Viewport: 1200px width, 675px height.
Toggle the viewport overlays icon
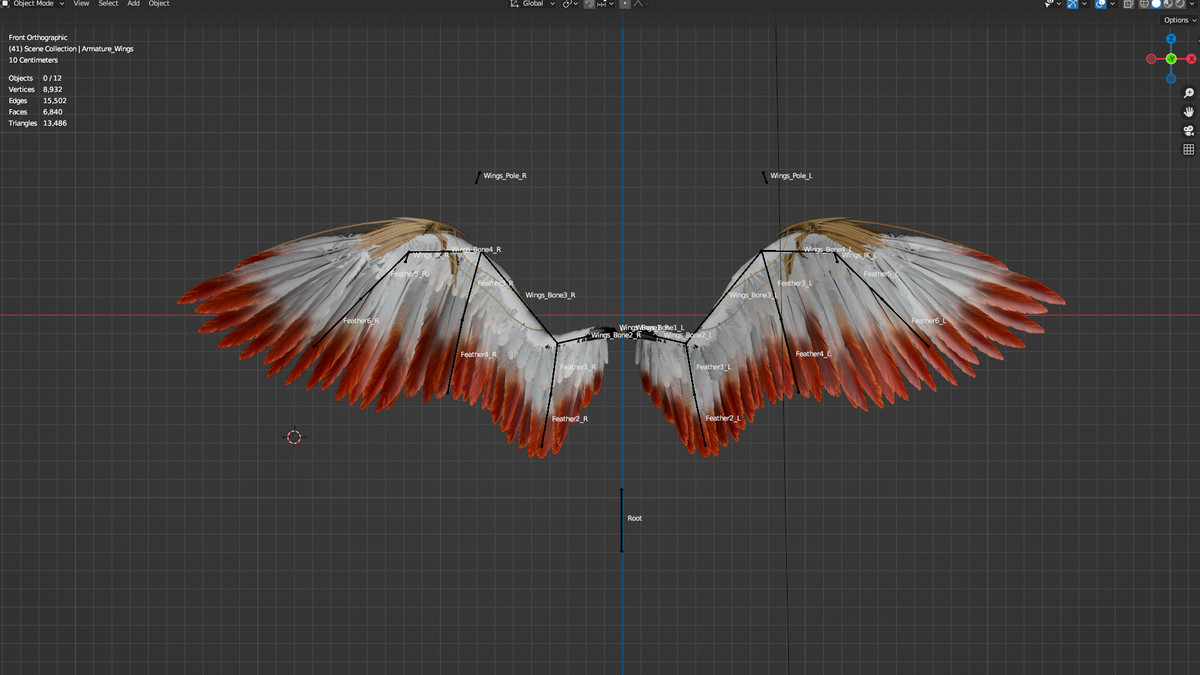pos(1100,4)
